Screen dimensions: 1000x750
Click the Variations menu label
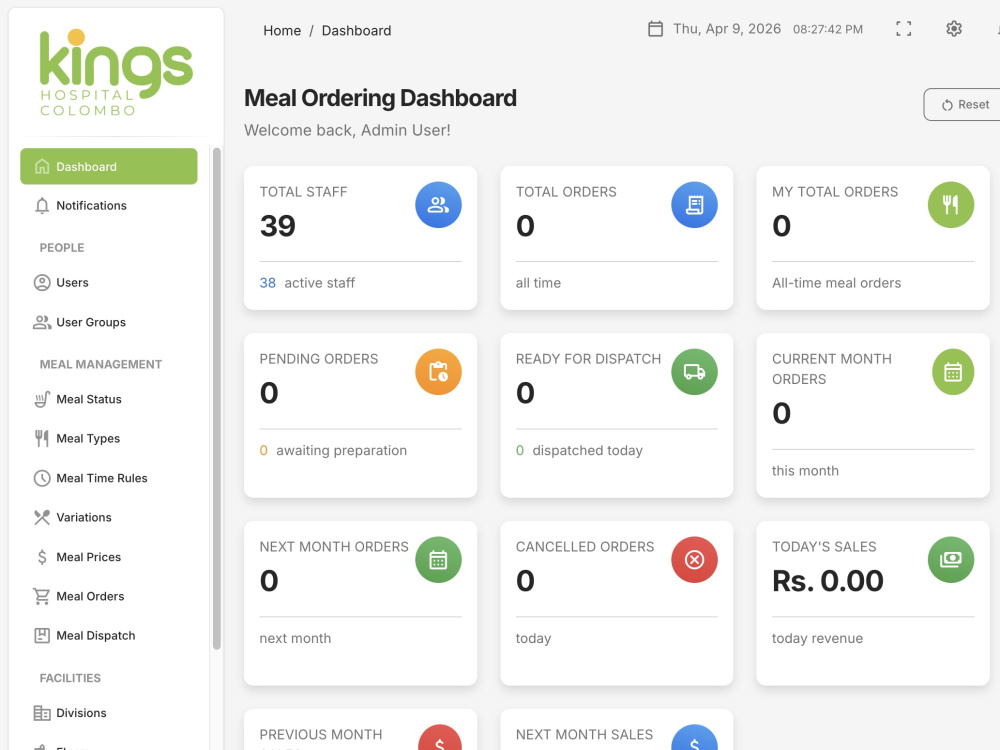click(84, 517)
